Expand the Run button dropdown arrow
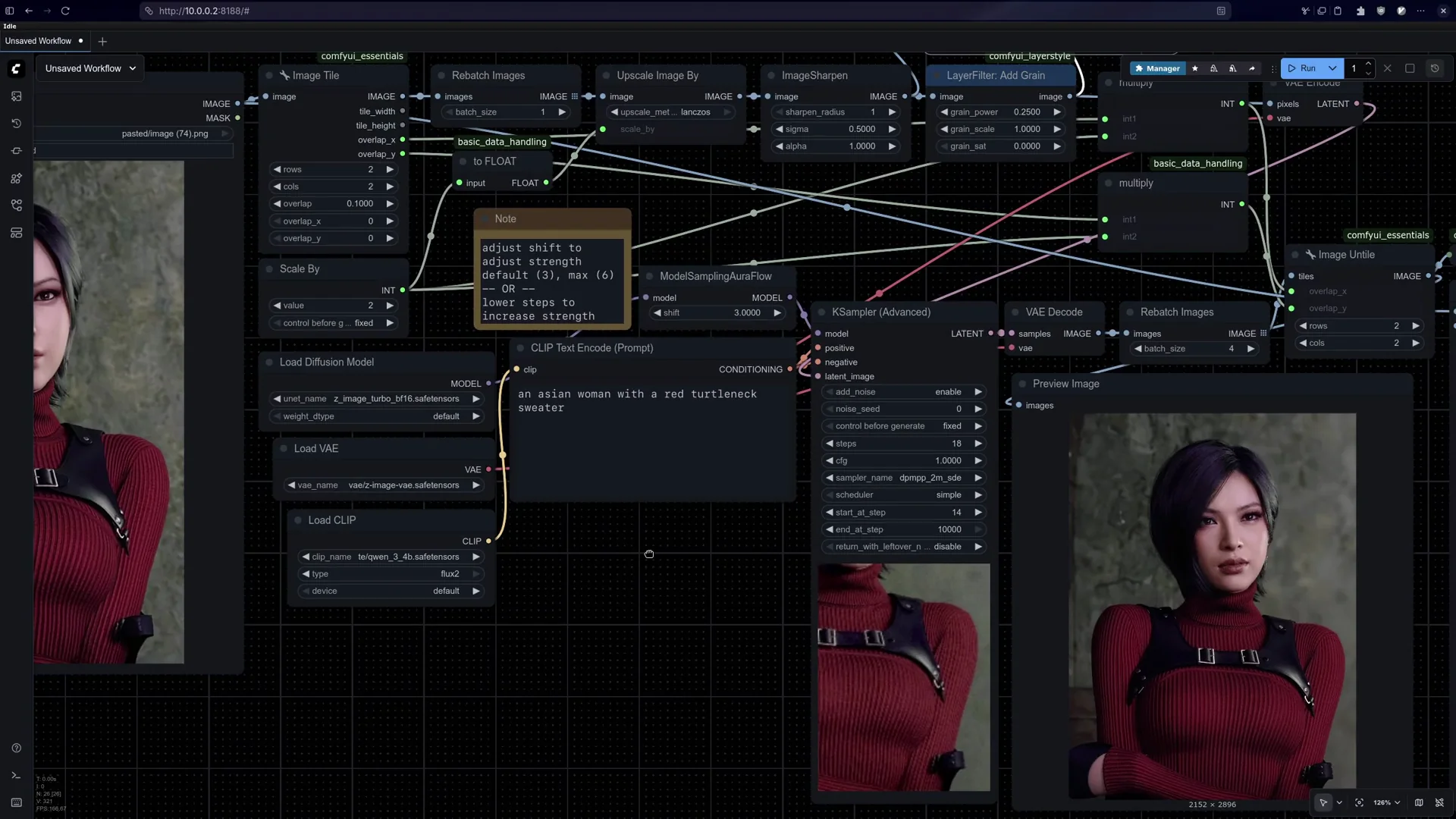The height and width of the screenshot is (819, 1456). tap(1332, 68)
